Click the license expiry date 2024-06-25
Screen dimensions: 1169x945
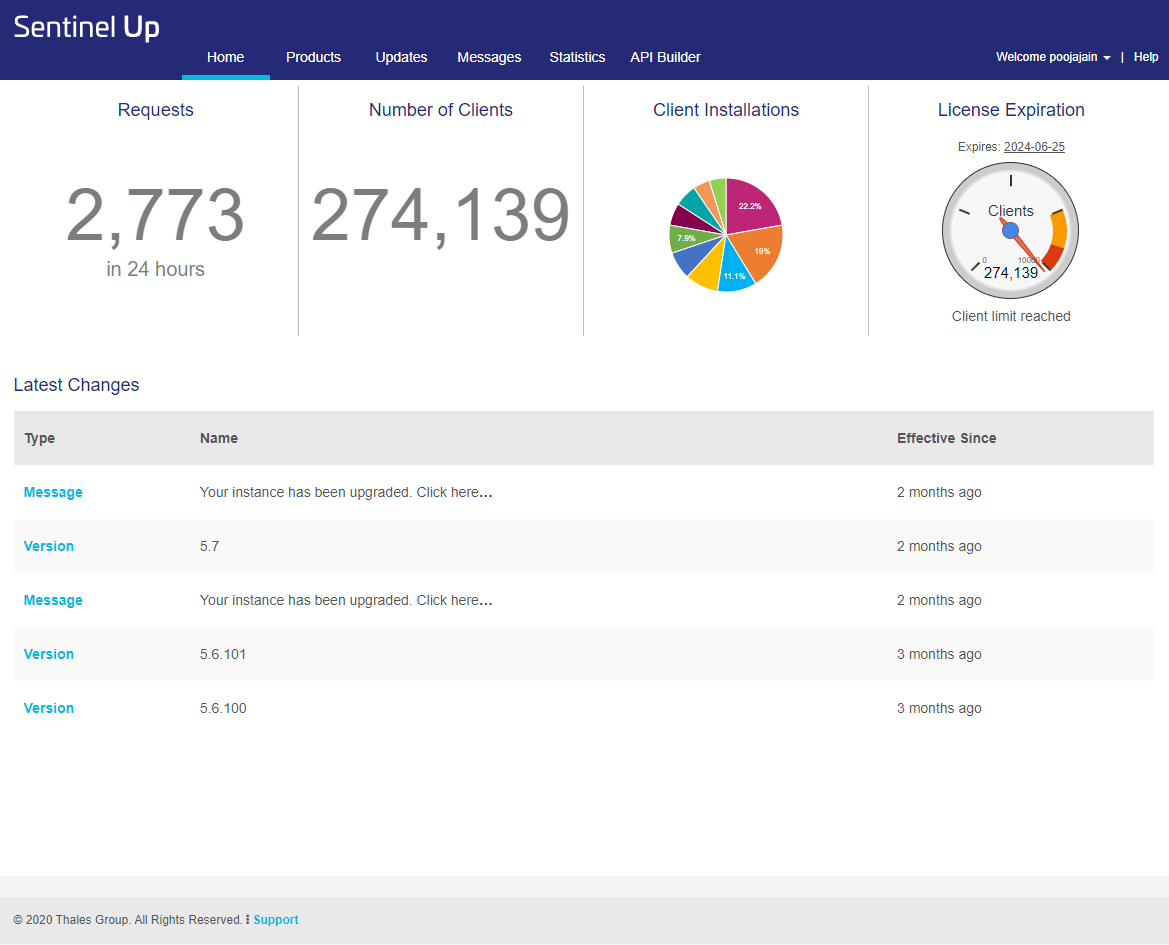pyautogui.click(x=1034, y=147)
